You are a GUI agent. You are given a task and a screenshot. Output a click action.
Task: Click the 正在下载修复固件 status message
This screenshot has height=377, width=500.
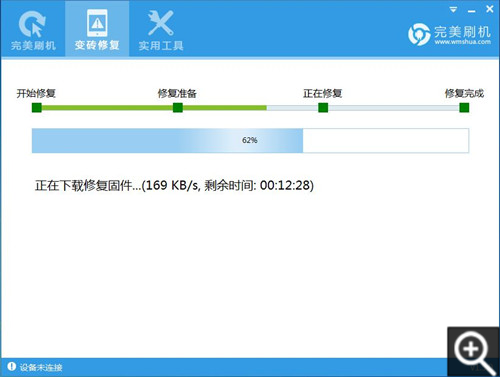click(174, 185)
